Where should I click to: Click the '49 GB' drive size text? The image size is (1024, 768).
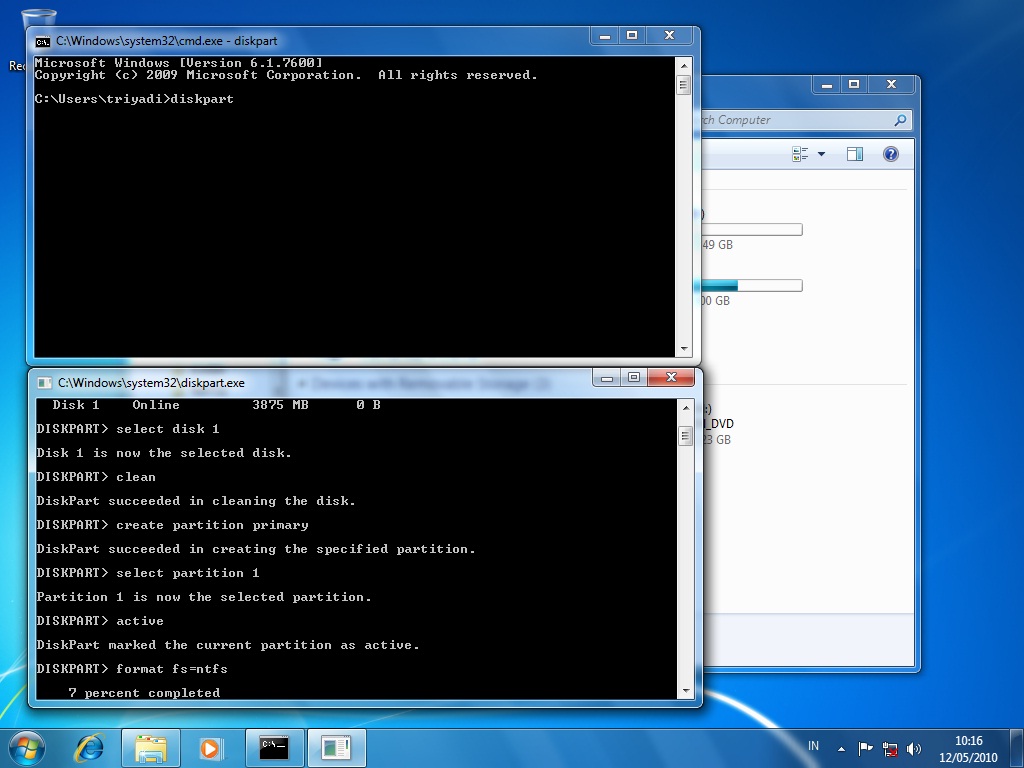tap(718, 245)
